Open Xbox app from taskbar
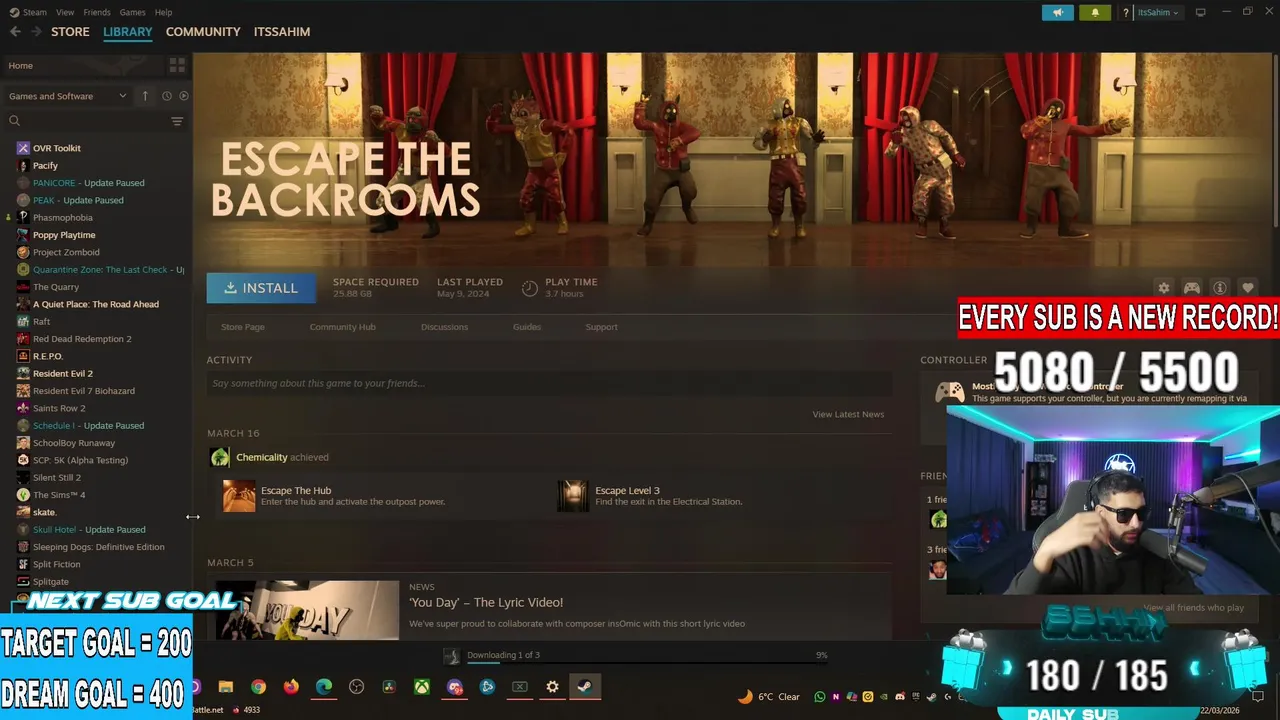The image size is (1280, 720). coord(423,687)
